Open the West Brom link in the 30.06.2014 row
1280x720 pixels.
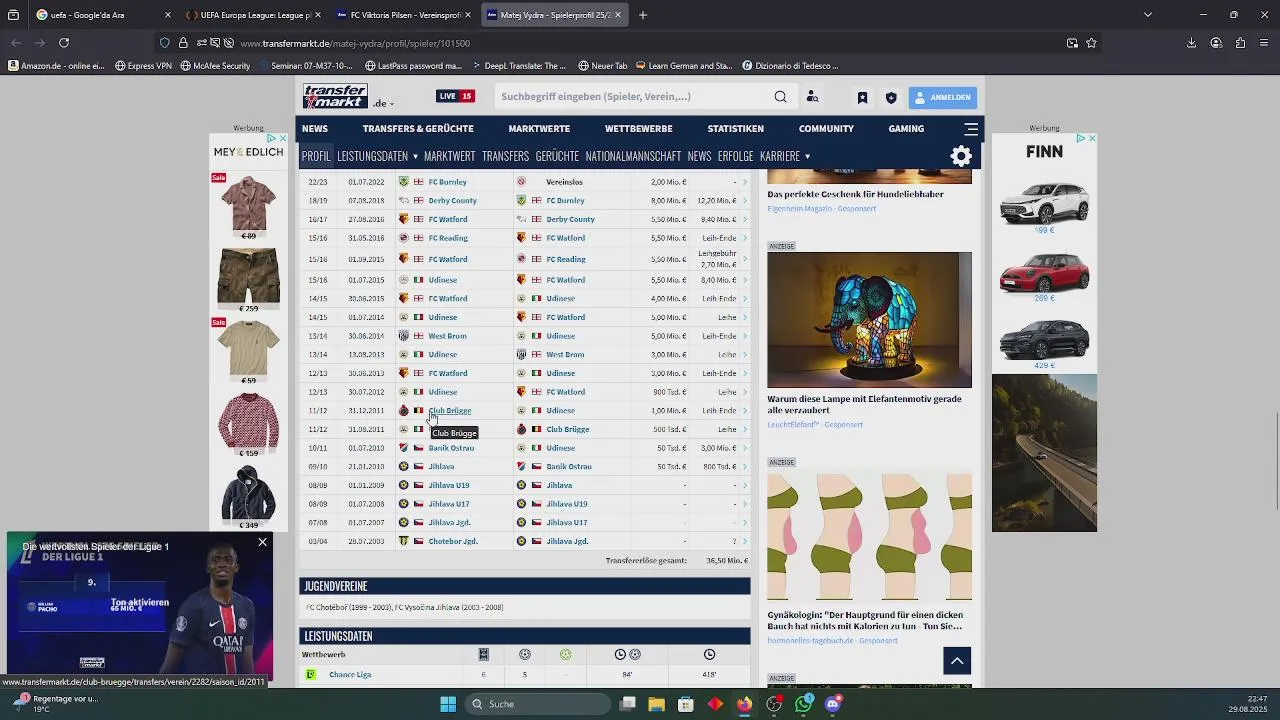pos(447,336)
